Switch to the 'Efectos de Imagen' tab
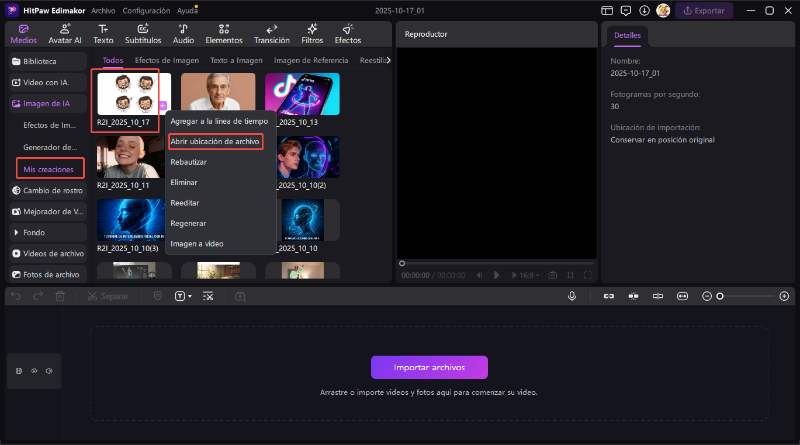The width and height of the screenshot is (800, 445). [x=167, y=60]
